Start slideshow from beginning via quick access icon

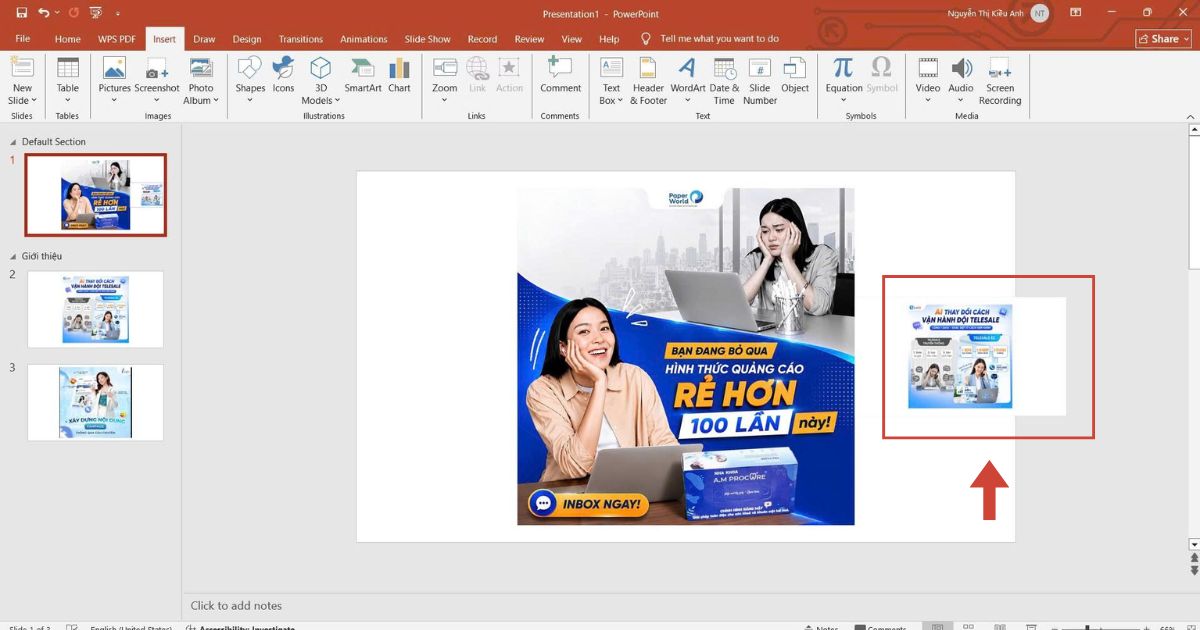pyautogui.click(x=98, y=13)
